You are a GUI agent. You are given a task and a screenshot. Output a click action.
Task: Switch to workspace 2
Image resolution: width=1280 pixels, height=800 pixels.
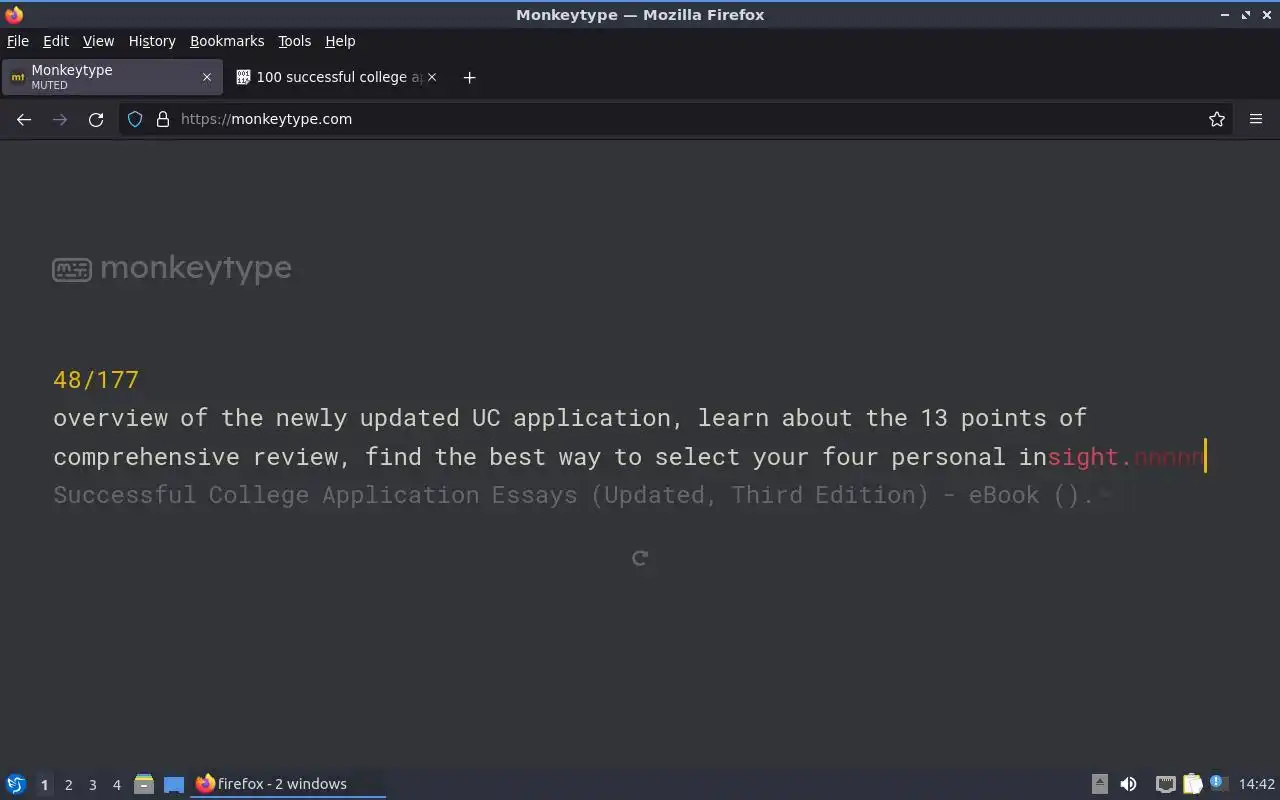(68, 785)
